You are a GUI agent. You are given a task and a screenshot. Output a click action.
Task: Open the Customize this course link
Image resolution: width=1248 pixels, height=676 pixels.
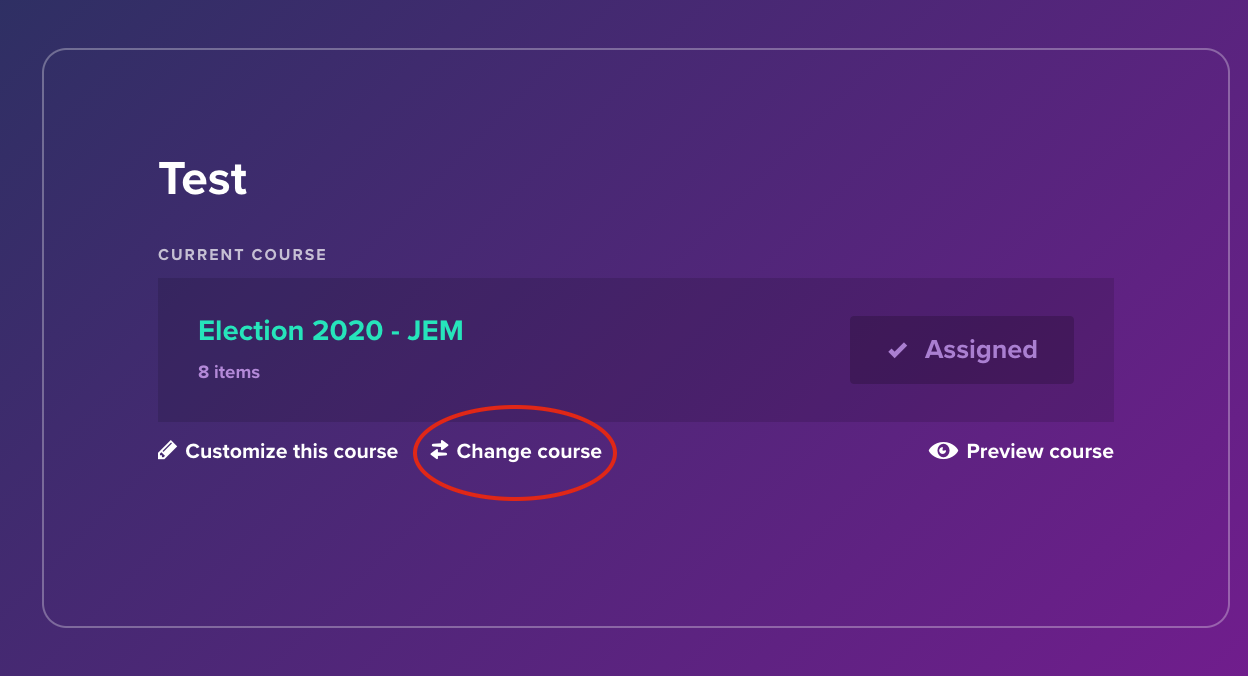point(291,452)
